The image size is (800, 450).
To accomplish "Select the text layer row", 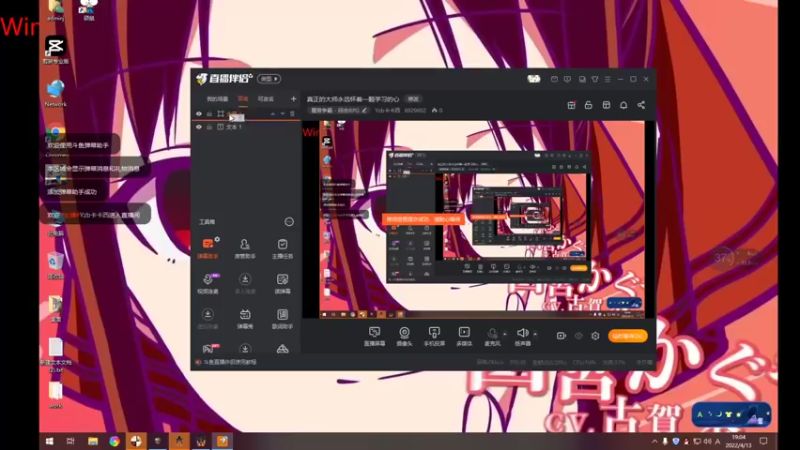I will 246,127.
